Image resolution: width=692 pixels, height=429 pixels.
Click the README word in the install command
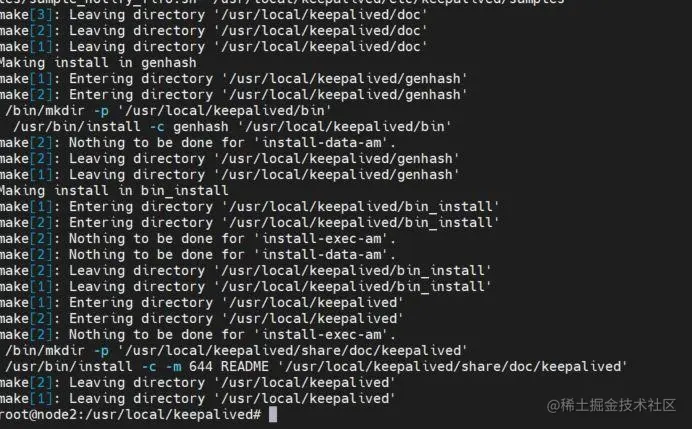pos(244,367)
